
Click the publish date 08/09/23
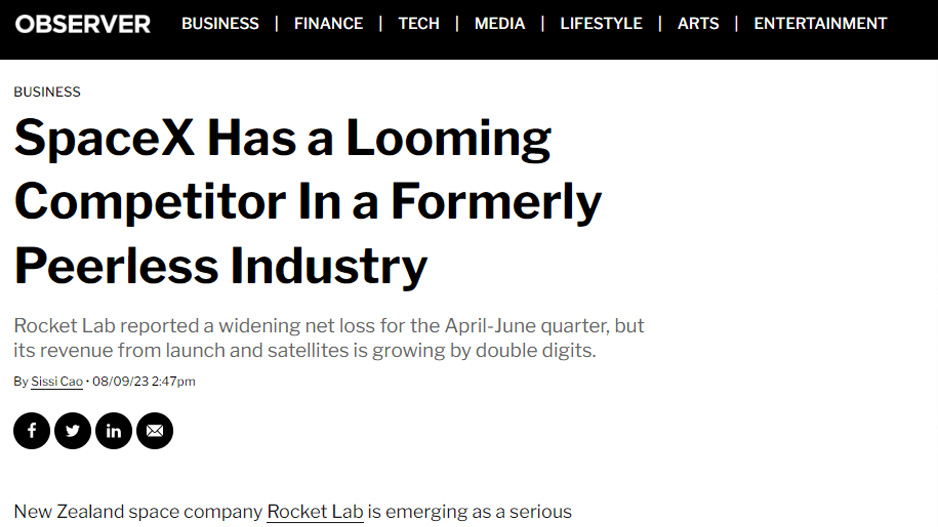120,382
